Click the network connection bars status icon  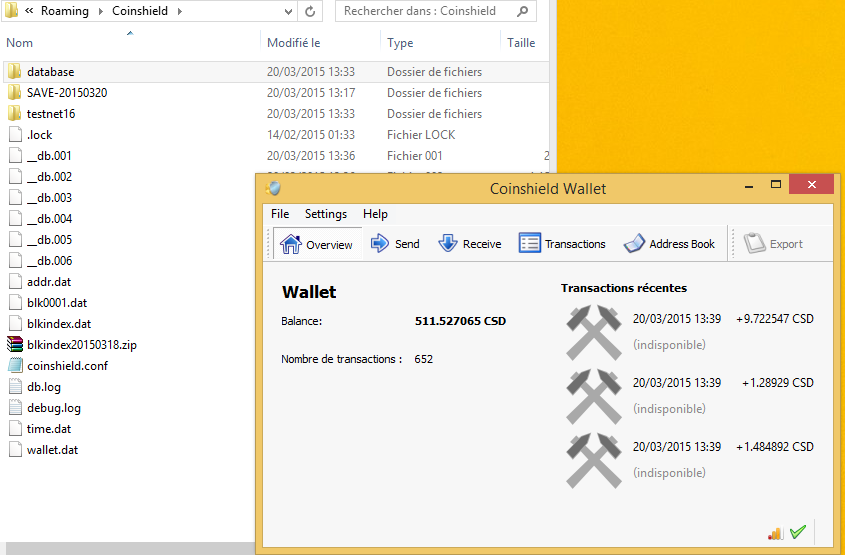[x=775, y=533]
